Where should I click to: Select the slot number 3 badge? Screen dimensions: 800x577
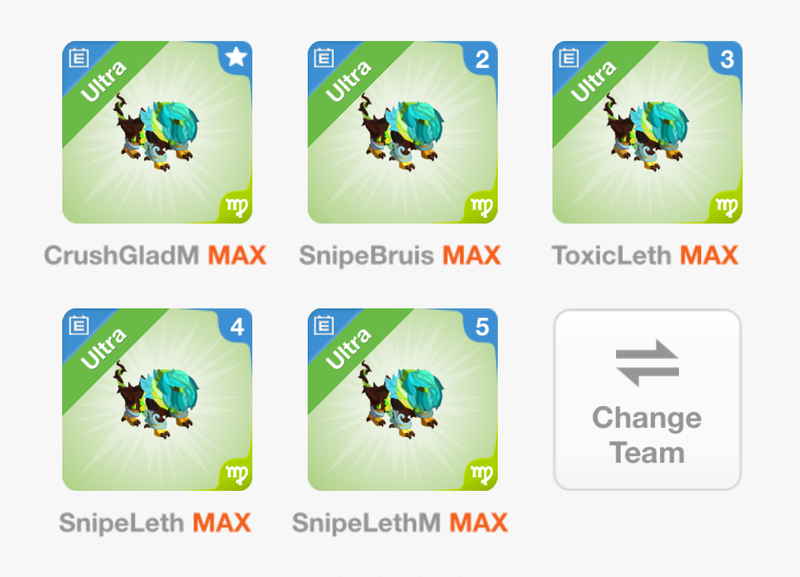727,60
